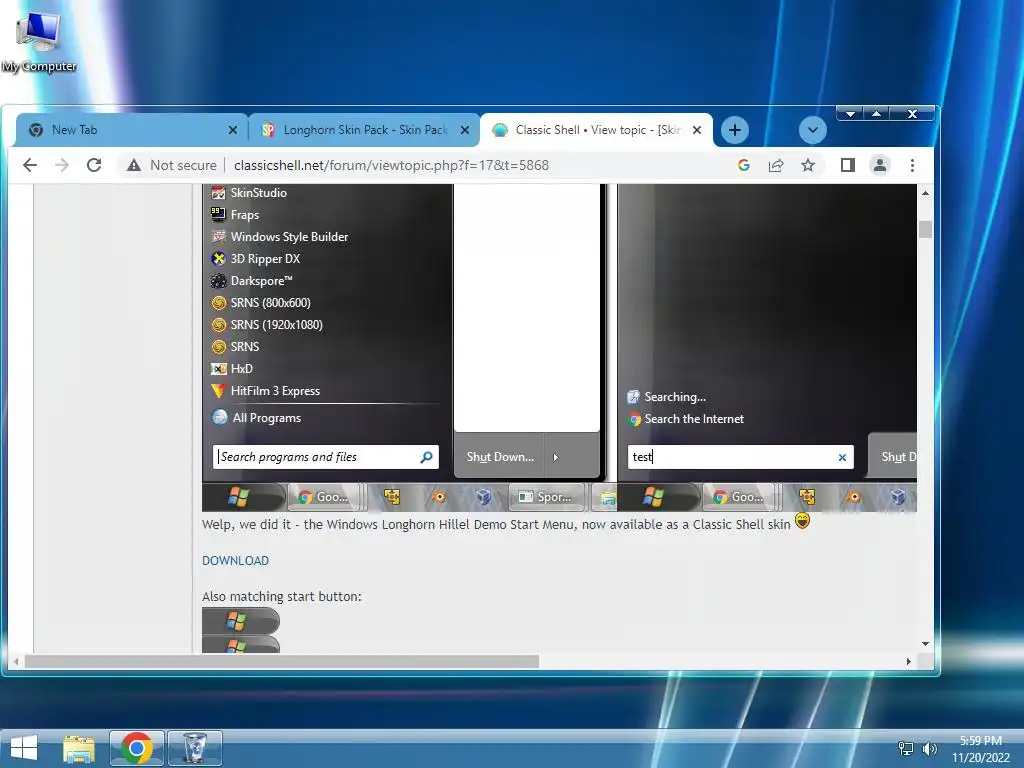This screenshot has height=768, width=1024.
Task: Switch to the New Tab tab
Action: coord(131,130)
